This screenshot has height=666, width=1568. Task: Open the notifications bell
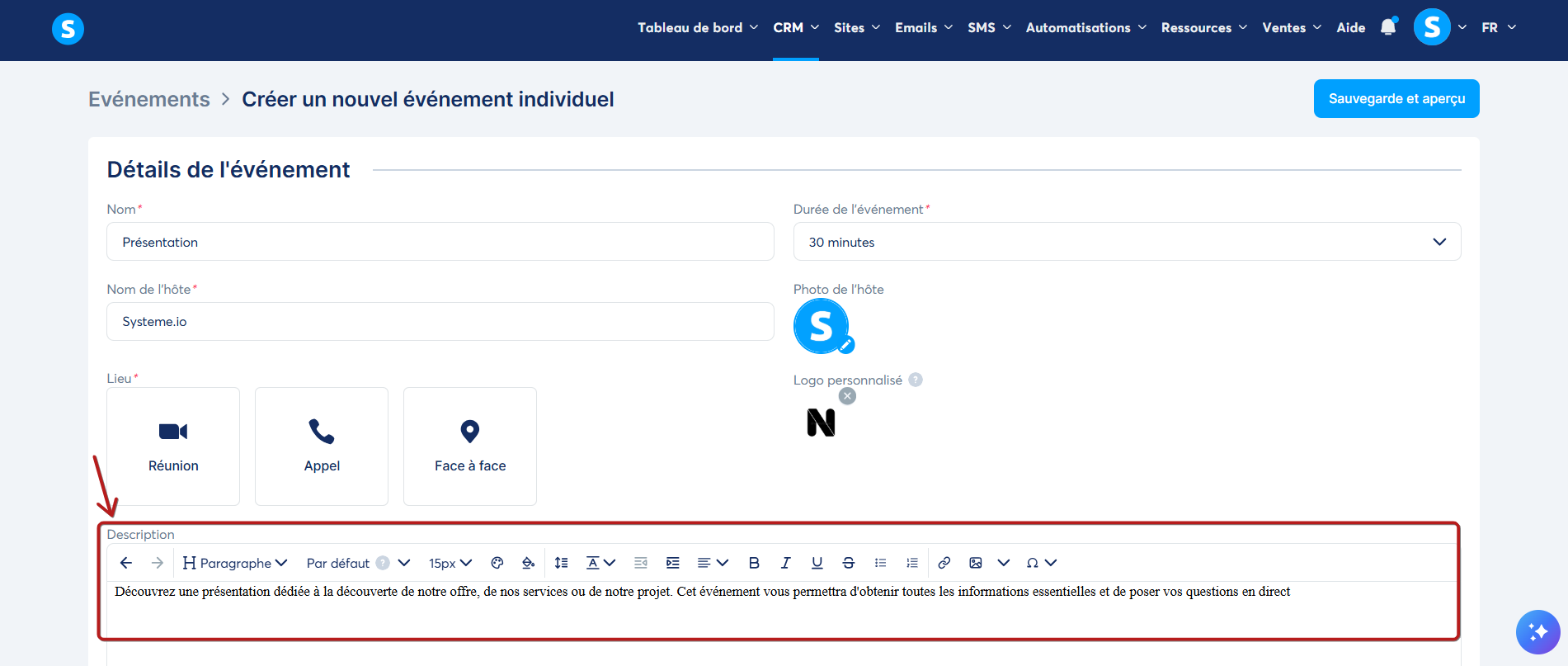click(1388, 27)
